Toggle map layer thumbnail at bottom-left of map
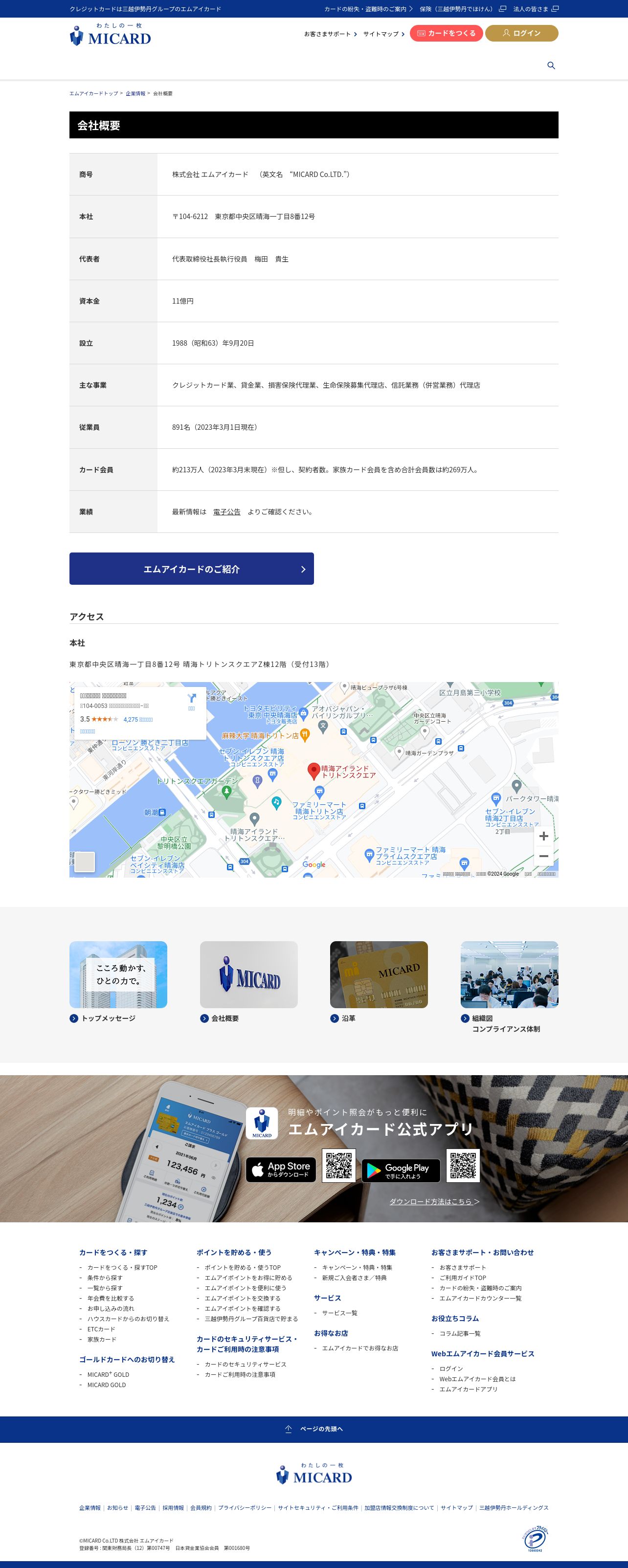 (84, 862)
